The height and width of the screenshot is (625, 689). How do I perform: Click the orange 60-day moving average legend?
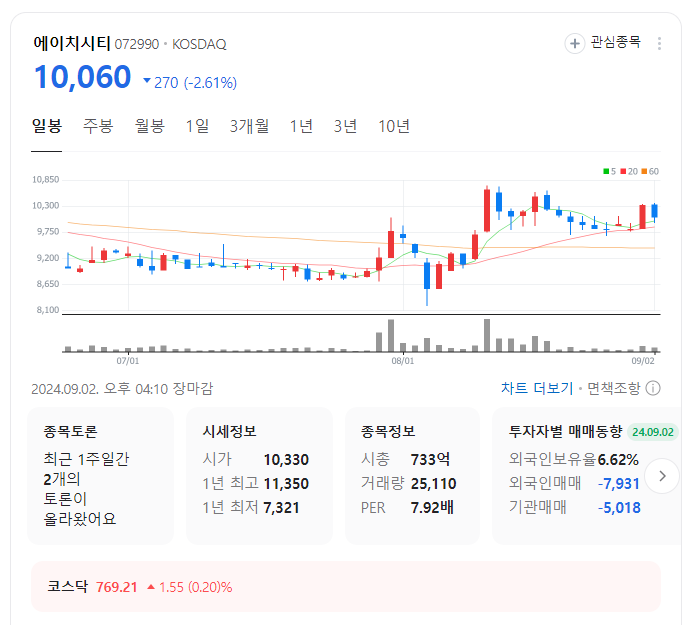point(650,171)
